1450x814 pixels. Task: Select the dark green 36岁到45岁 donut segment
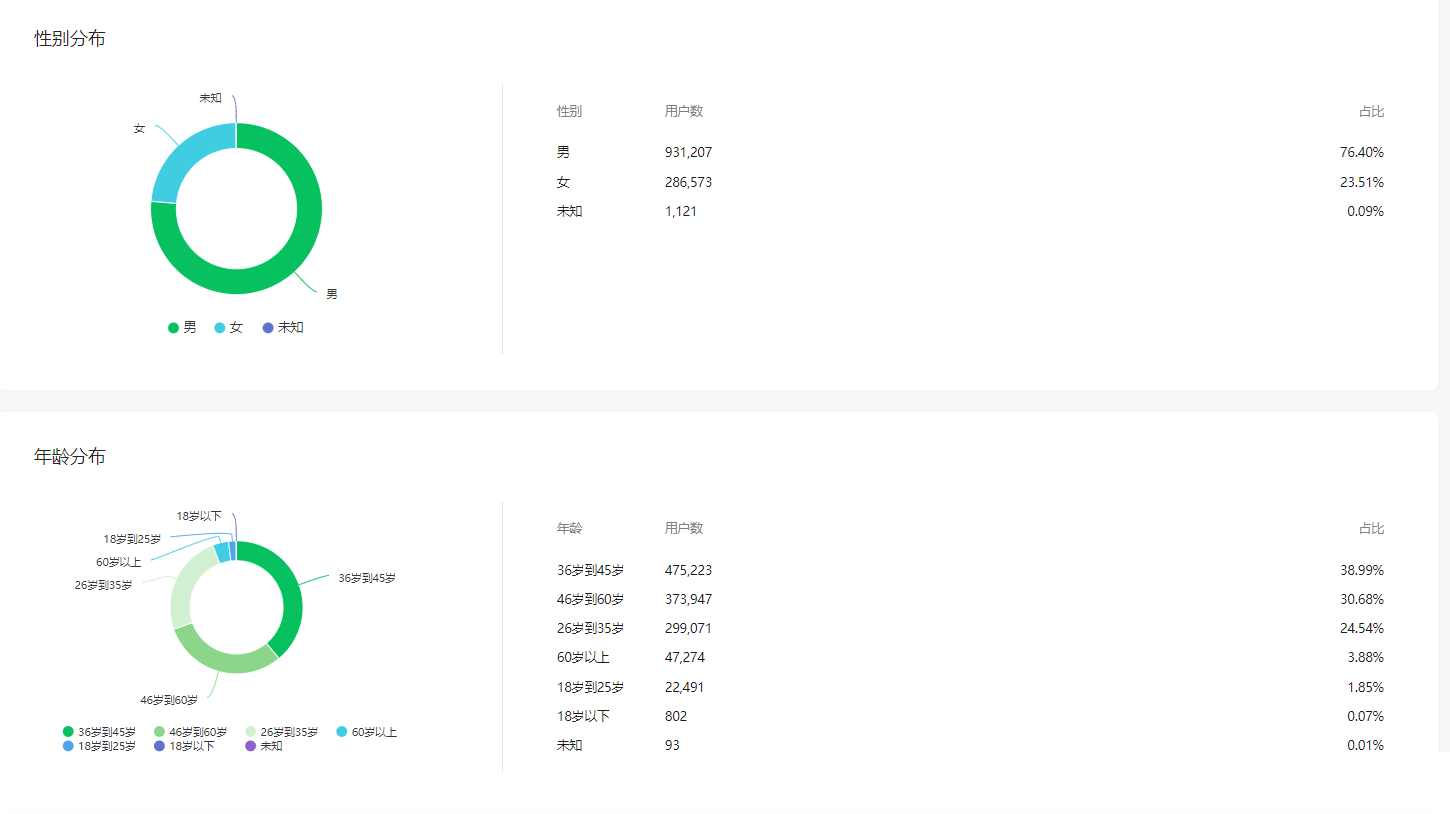[287, 595]
